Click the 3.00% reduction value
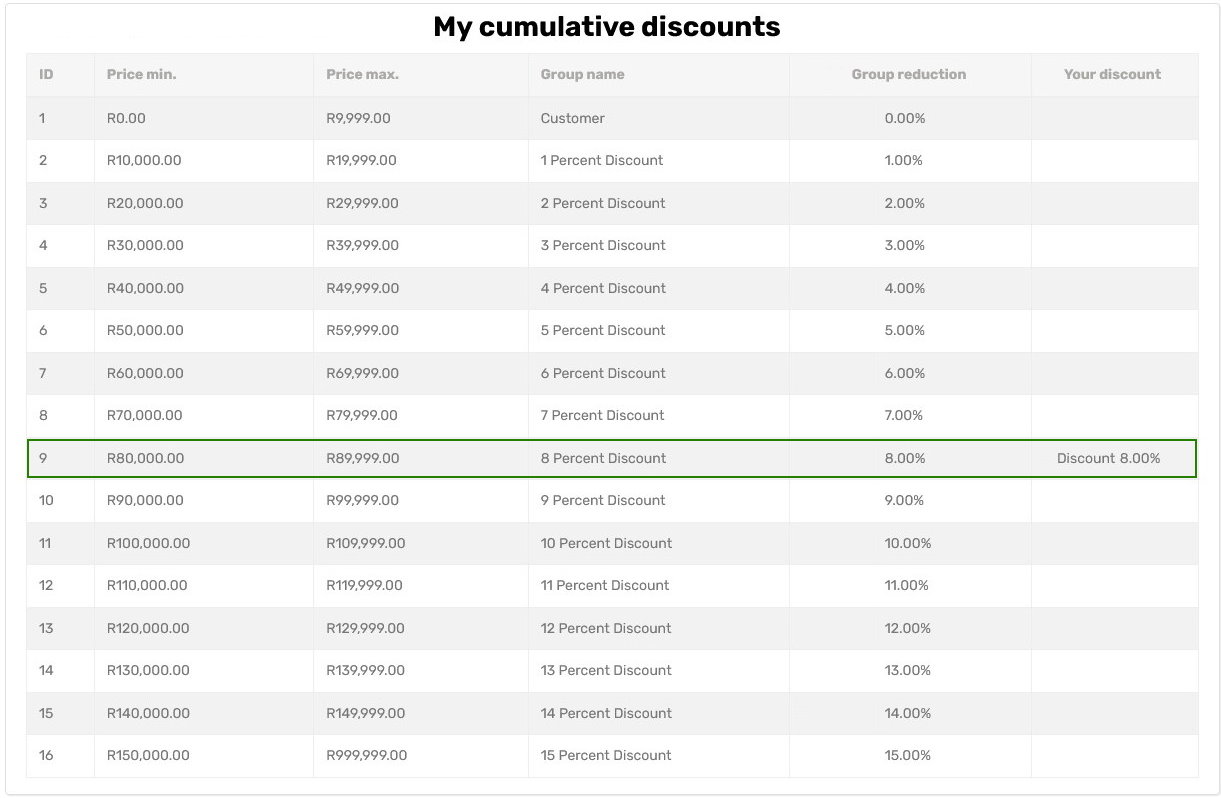Image resolution: width=1221 pixels, height=798 pixels. [905, 245]
